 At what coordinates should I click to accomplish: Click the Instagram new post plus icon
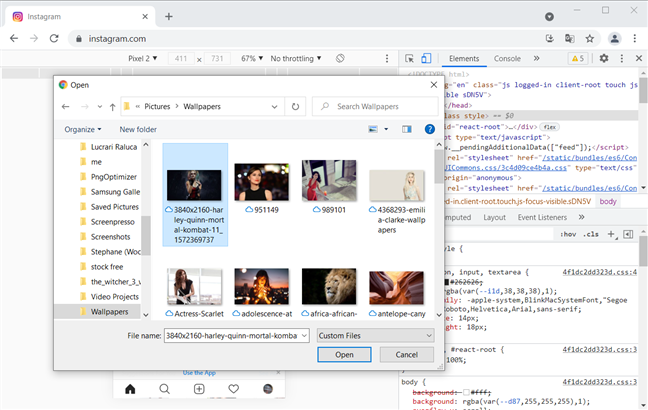click(x=199, y=388)
